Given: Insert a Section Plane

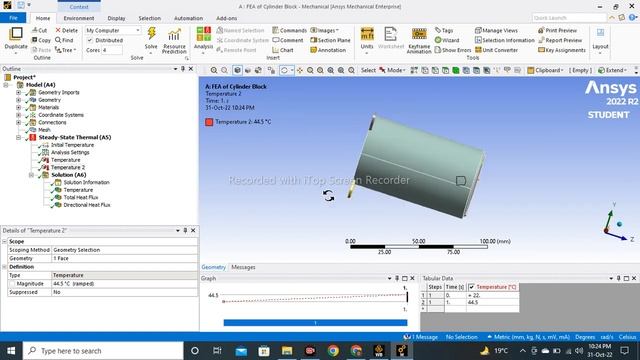Looking at the screenshot, I should (x=330, y=40).
